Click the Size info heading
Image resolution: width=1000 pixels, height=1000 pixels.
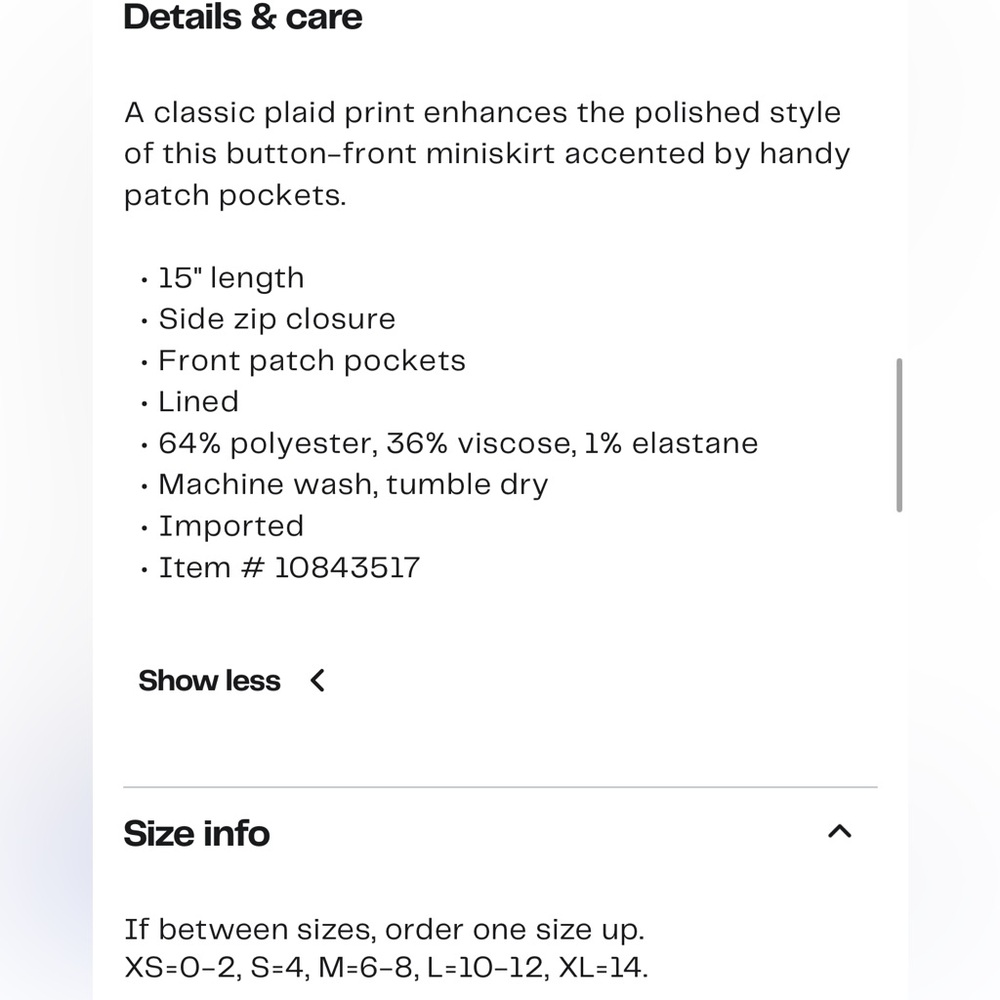[197, 833]
